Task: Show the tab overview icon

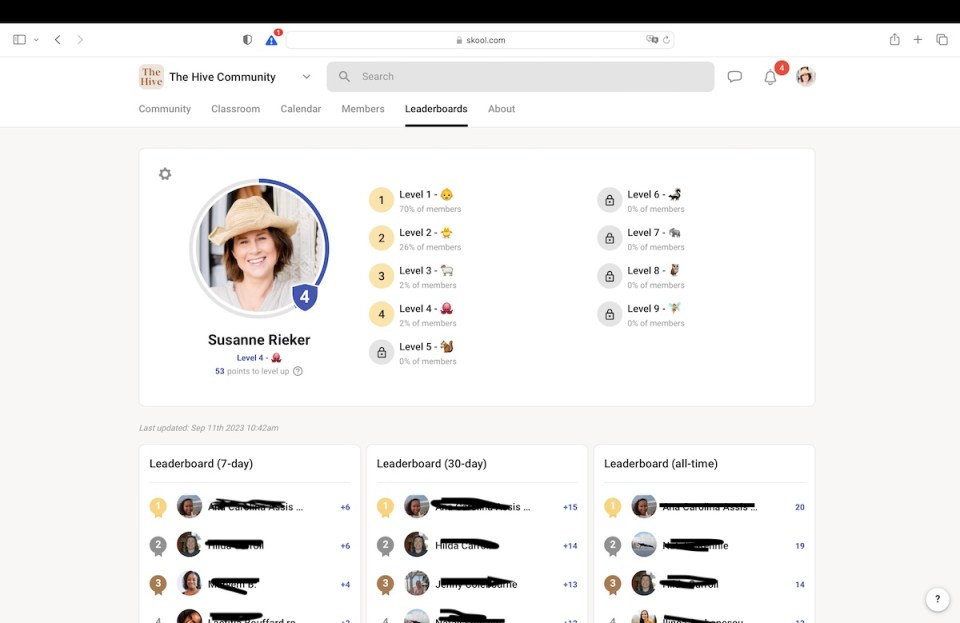Action: coord(942,40)
